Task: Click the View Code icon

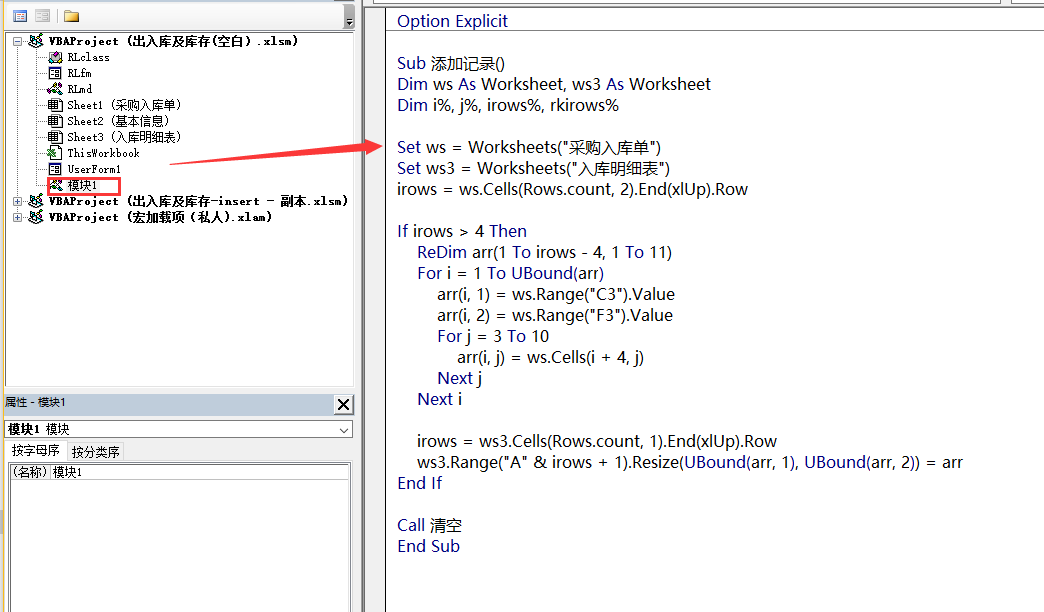Action: click(20, 16)
